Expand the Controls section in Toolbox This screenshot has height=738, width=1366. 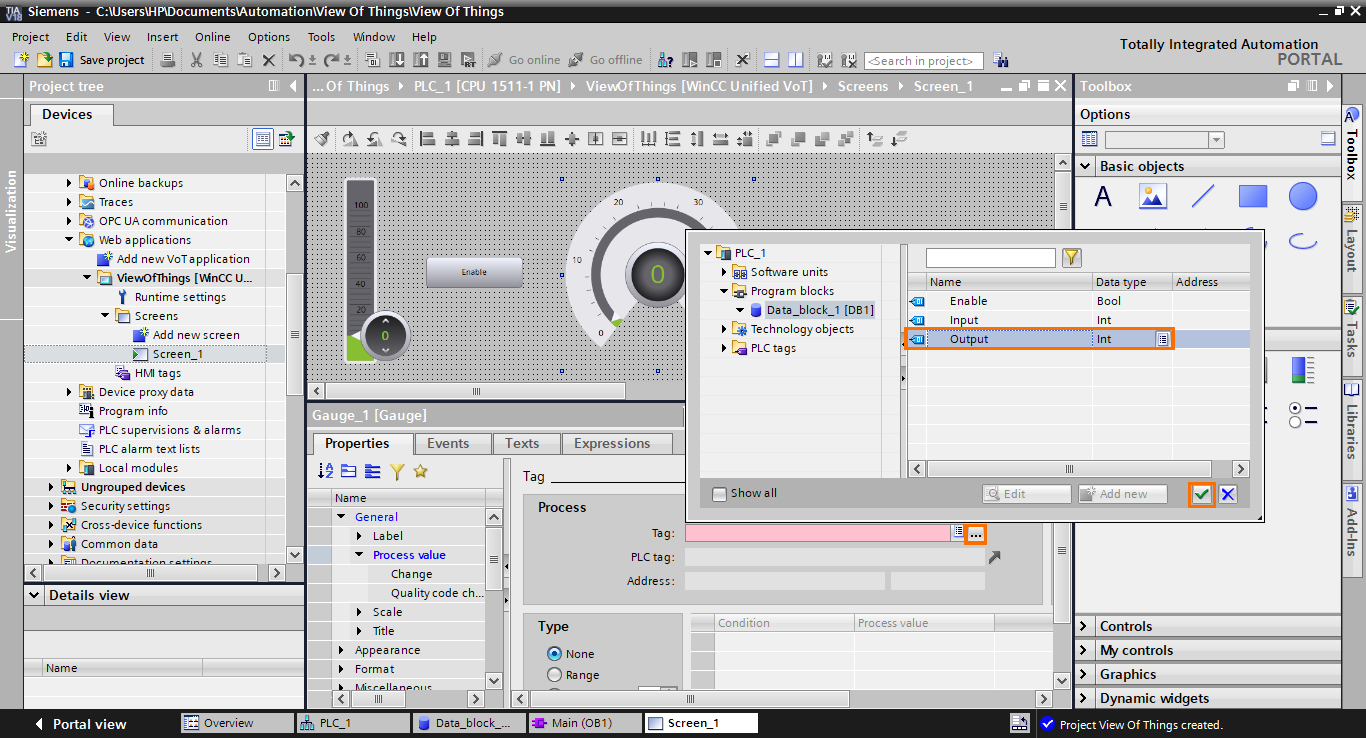(1084, 626)
